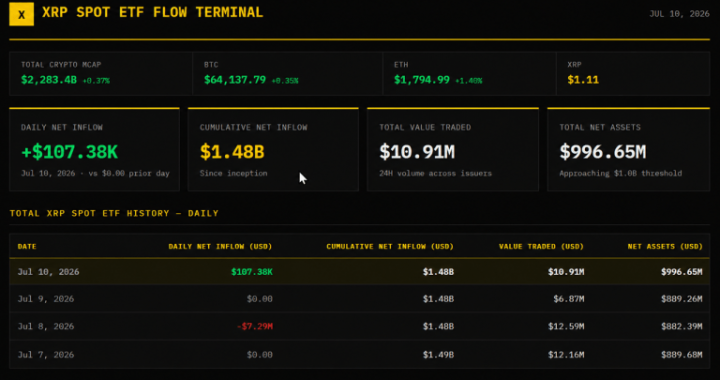Sort by Cumulative Net Inflow (USD) column
The image size is (720, 380).
[390, 246]
